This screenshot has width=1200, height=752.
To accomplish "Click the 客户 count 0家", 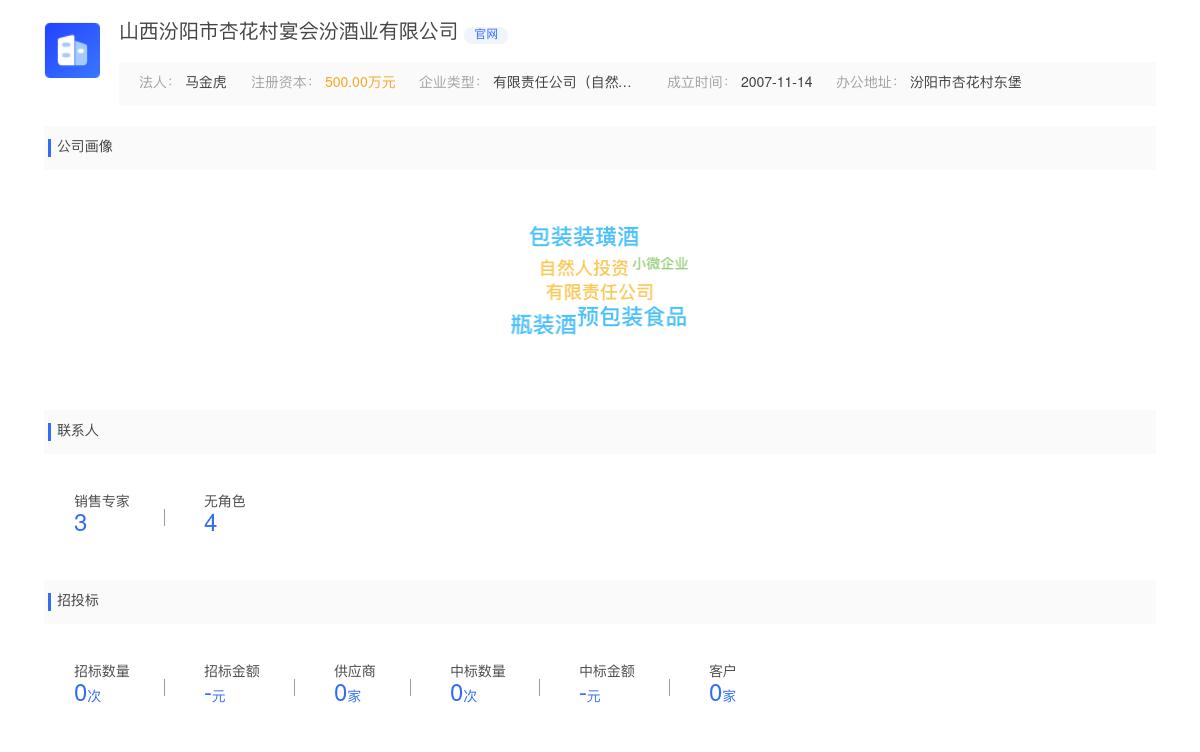I will coord(722,694).
